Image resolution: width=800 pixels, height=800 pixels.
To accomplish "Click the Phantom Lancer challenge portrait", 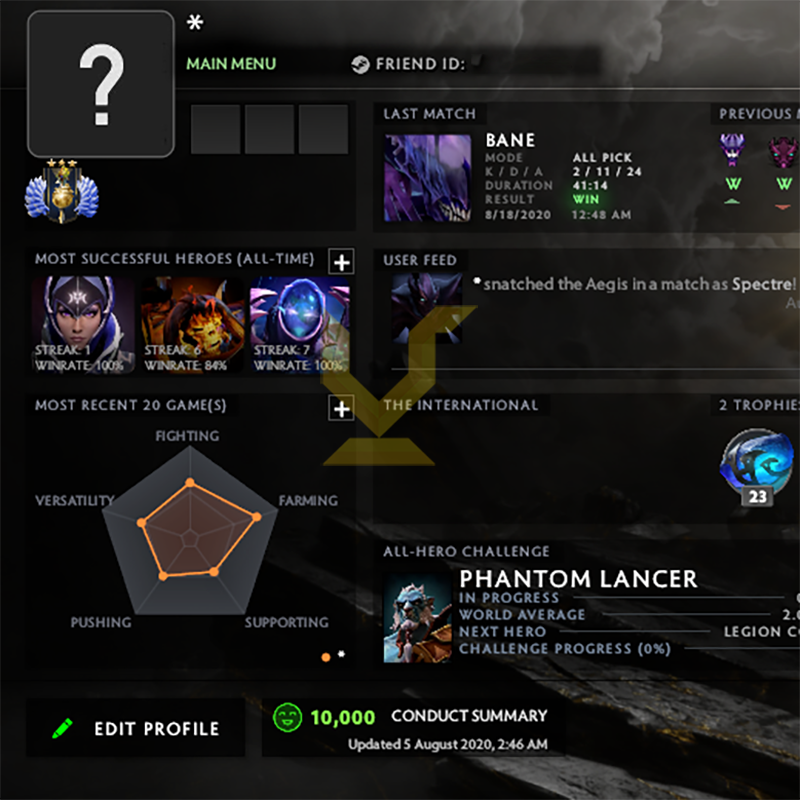I will point(417,617).
